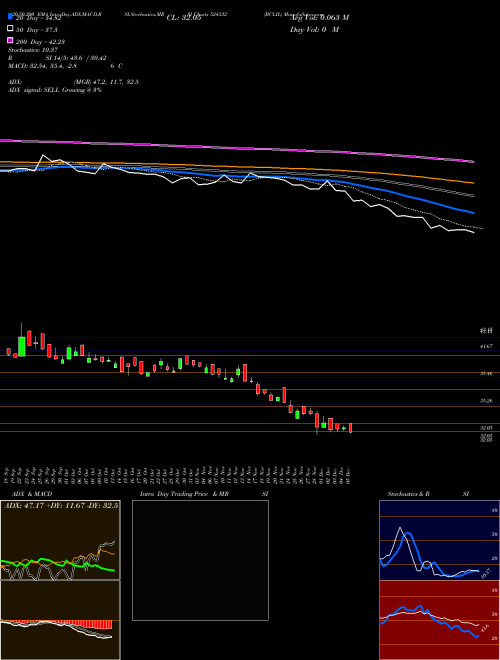Click the '(MGR) 47.2, 11.7, 32.5' ADX values

point(106,82)
